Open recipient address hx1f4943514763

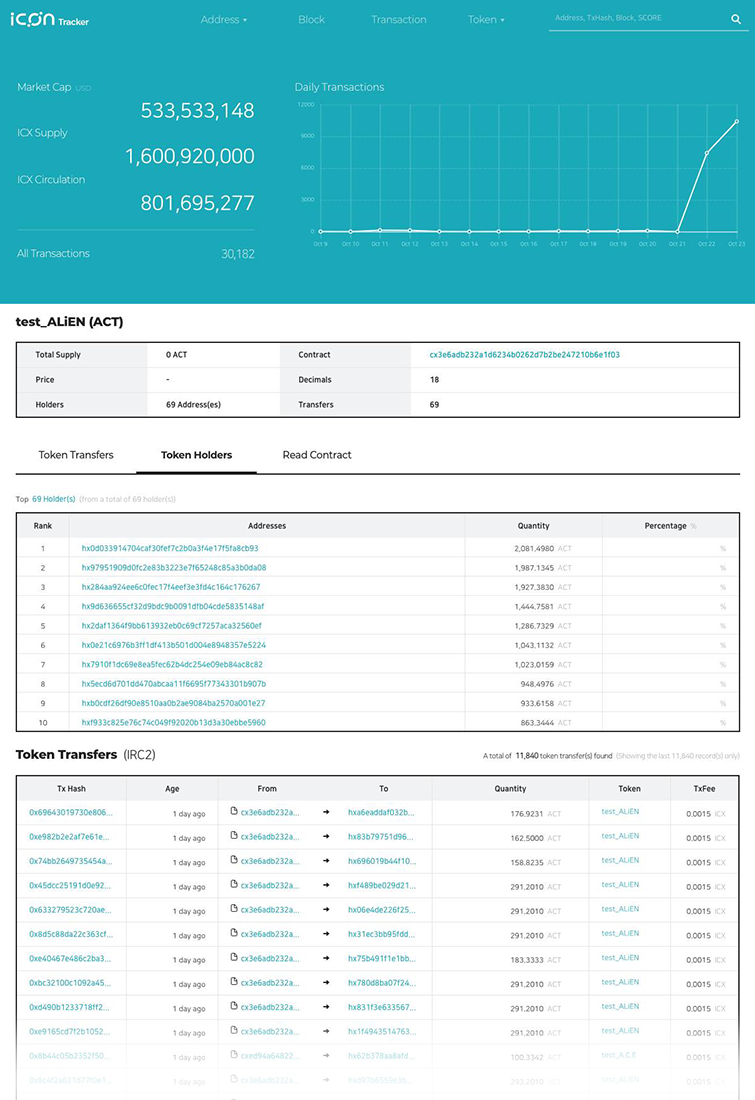pyautogui.click(x=382, y=1031)
